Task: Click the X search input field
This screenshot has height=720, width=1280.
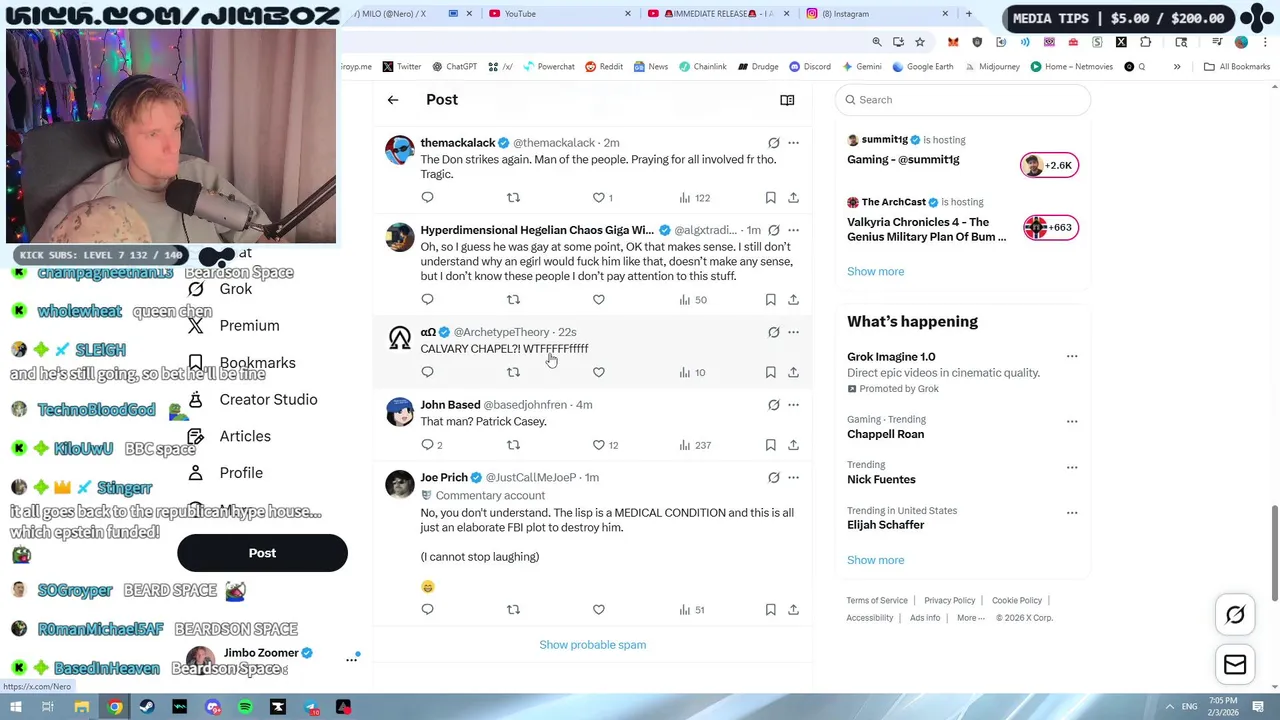Action: (962, 100)
